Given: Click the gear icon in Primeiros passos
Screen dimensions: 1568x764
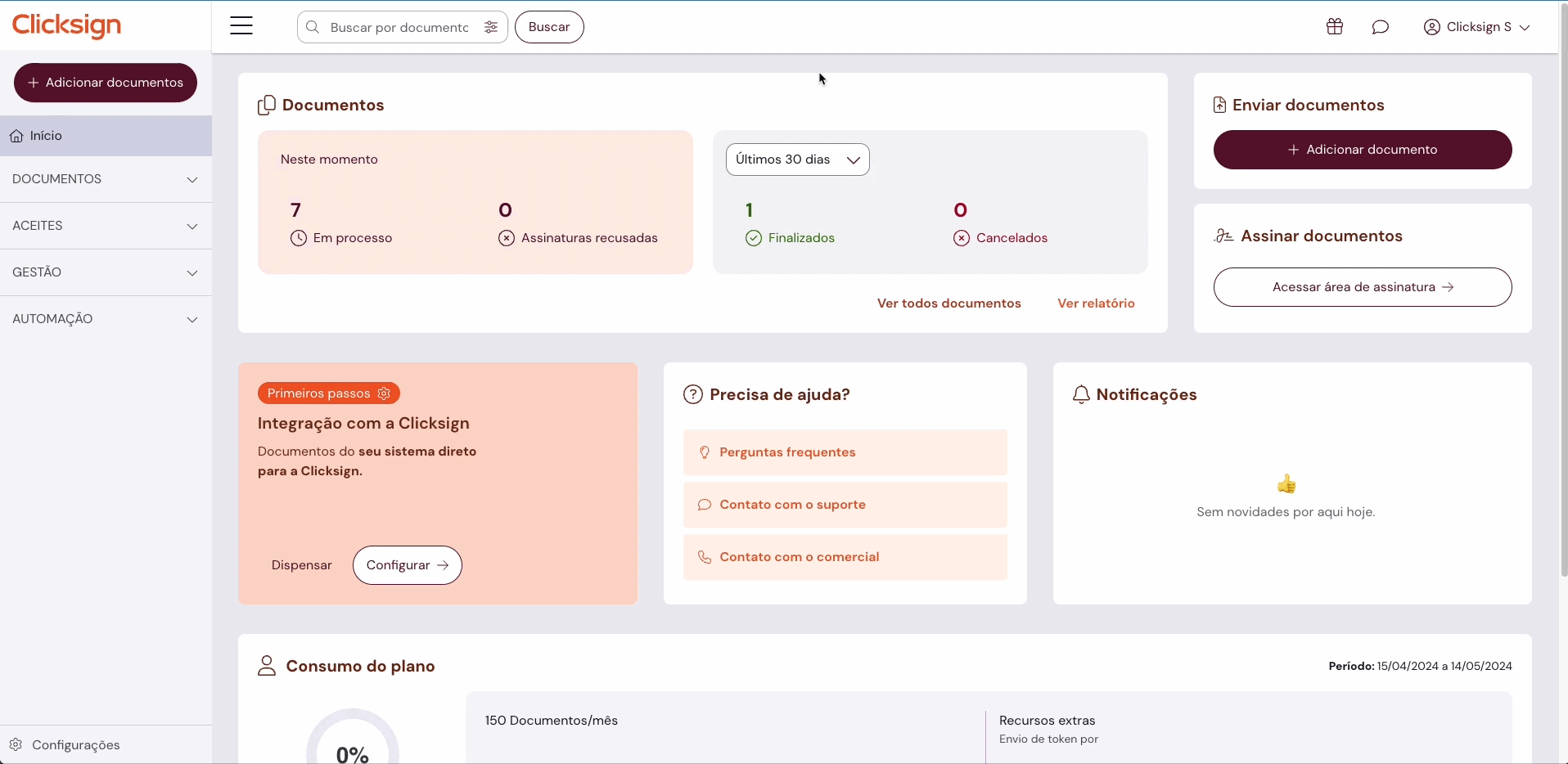Looking at the screenshot, I should click(385, 393).
